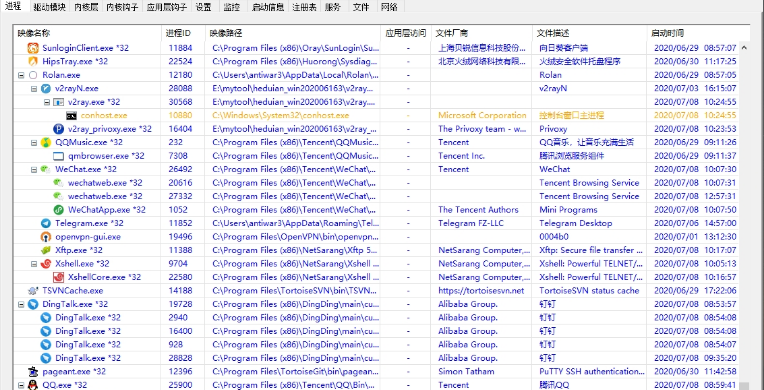Collapse the QQMusic.exe process tree
This screenshot has width=764, height=390.
(x=34, y=142)
